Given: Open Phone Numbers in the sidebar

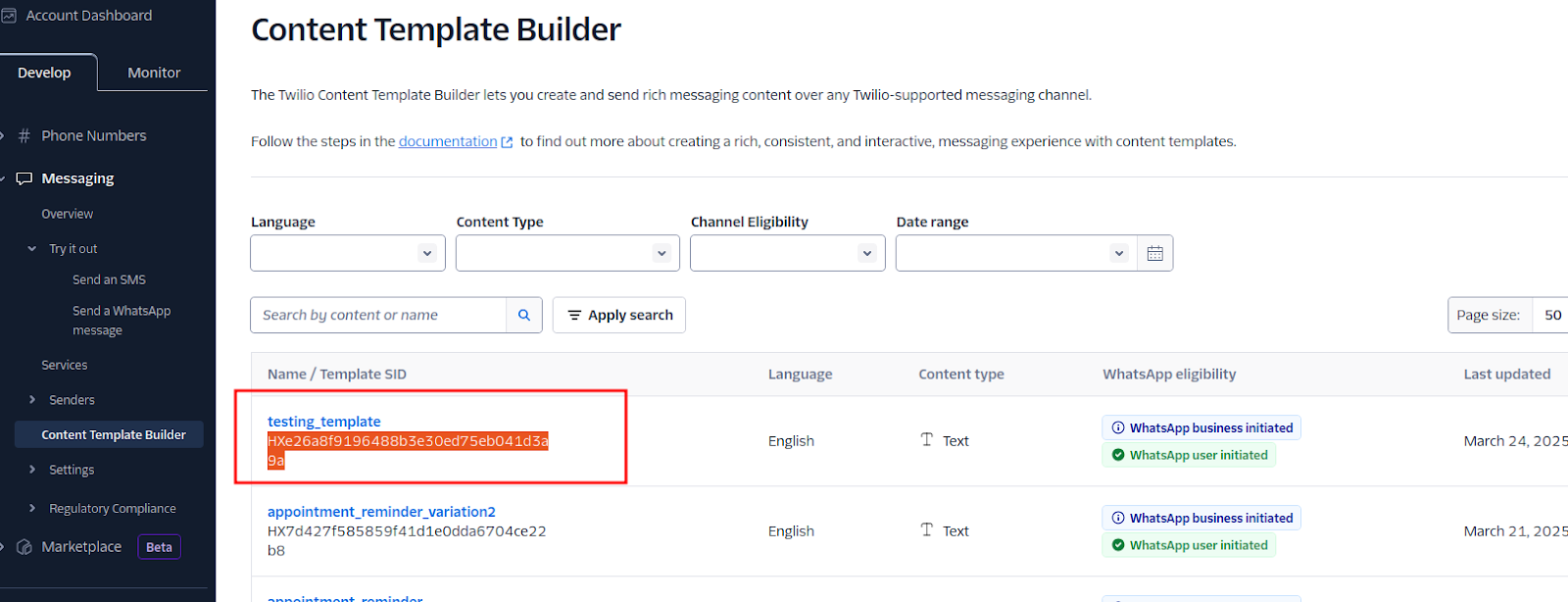Looking at the screenshot, I should [x=94, y=136].
